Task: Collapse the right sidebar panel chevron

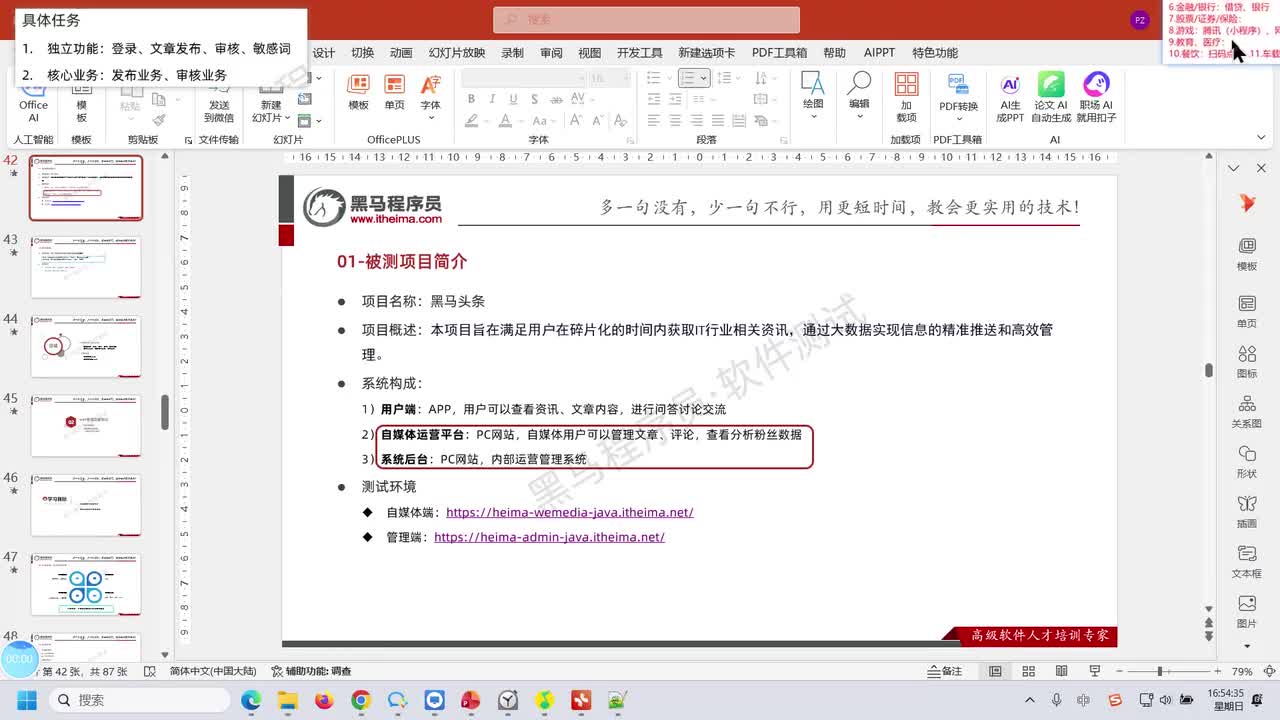Action: [x=1234, y=168]
